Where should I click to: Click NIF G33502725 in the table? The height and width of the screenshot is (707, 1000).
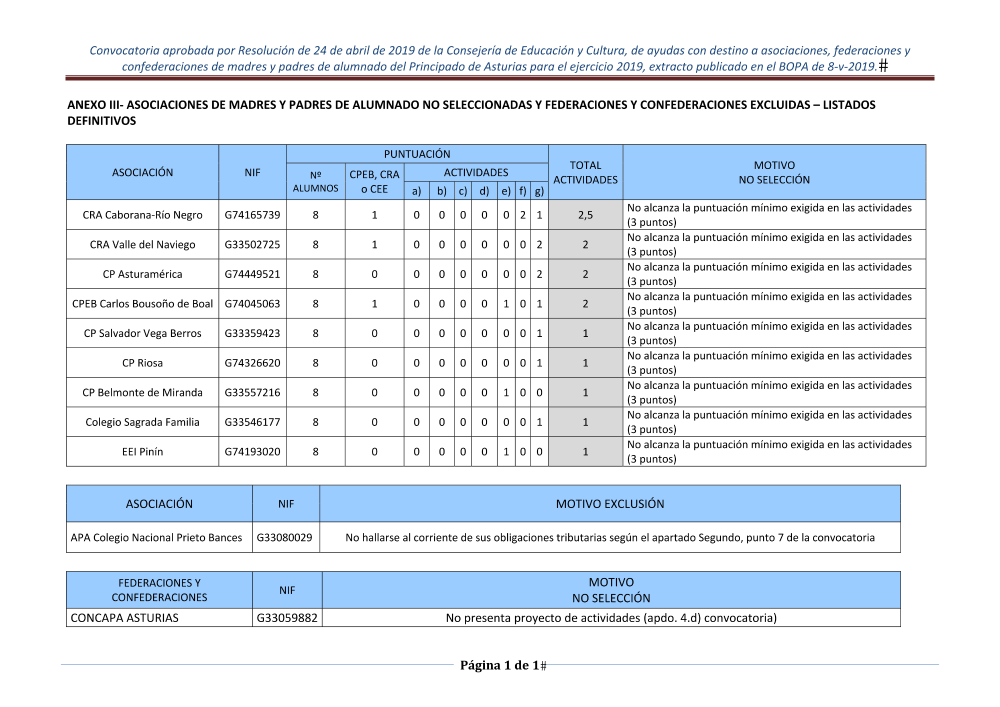252,245
